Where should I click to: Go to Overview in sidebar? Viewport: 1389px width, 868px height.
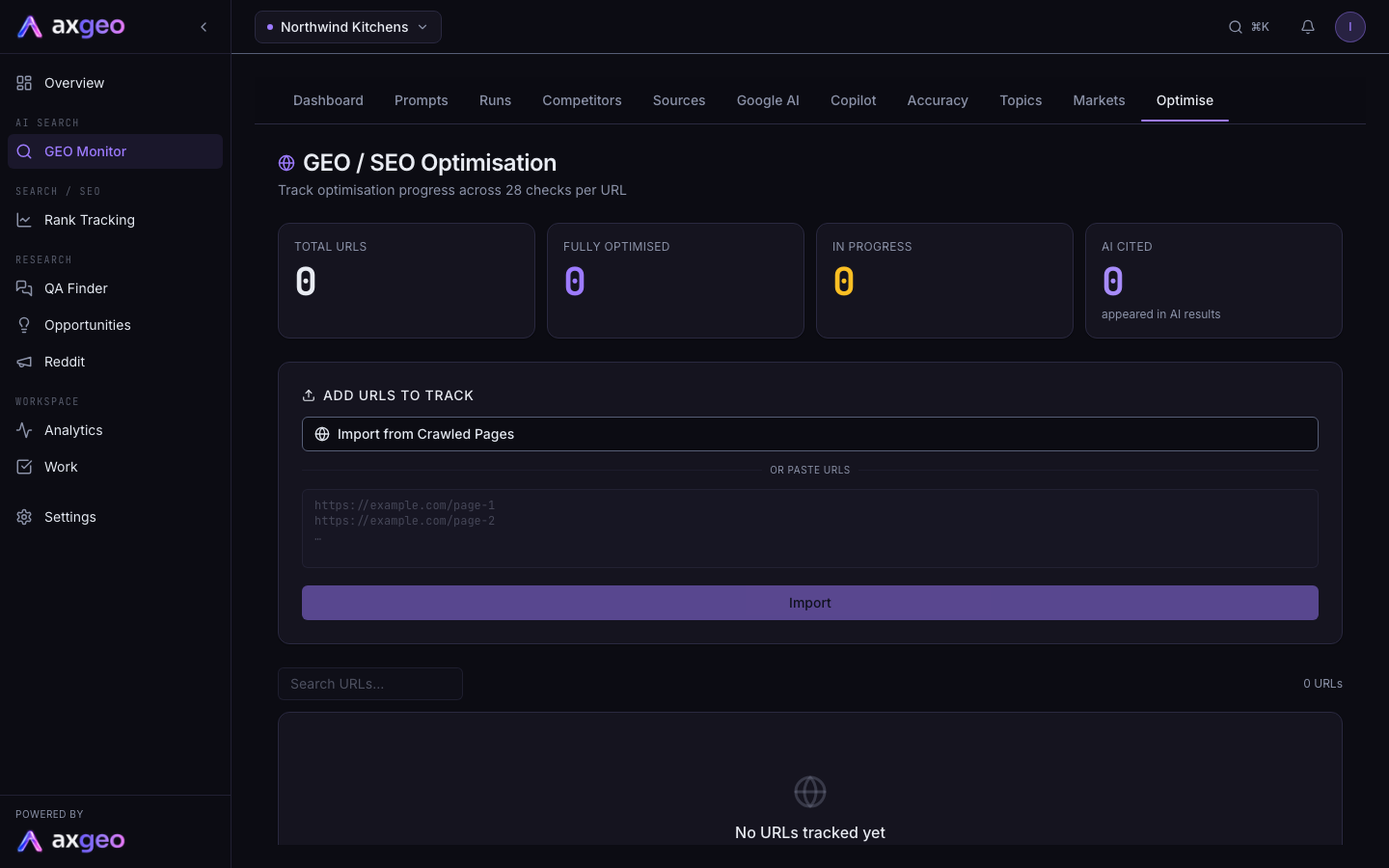[x=115, y=83]
